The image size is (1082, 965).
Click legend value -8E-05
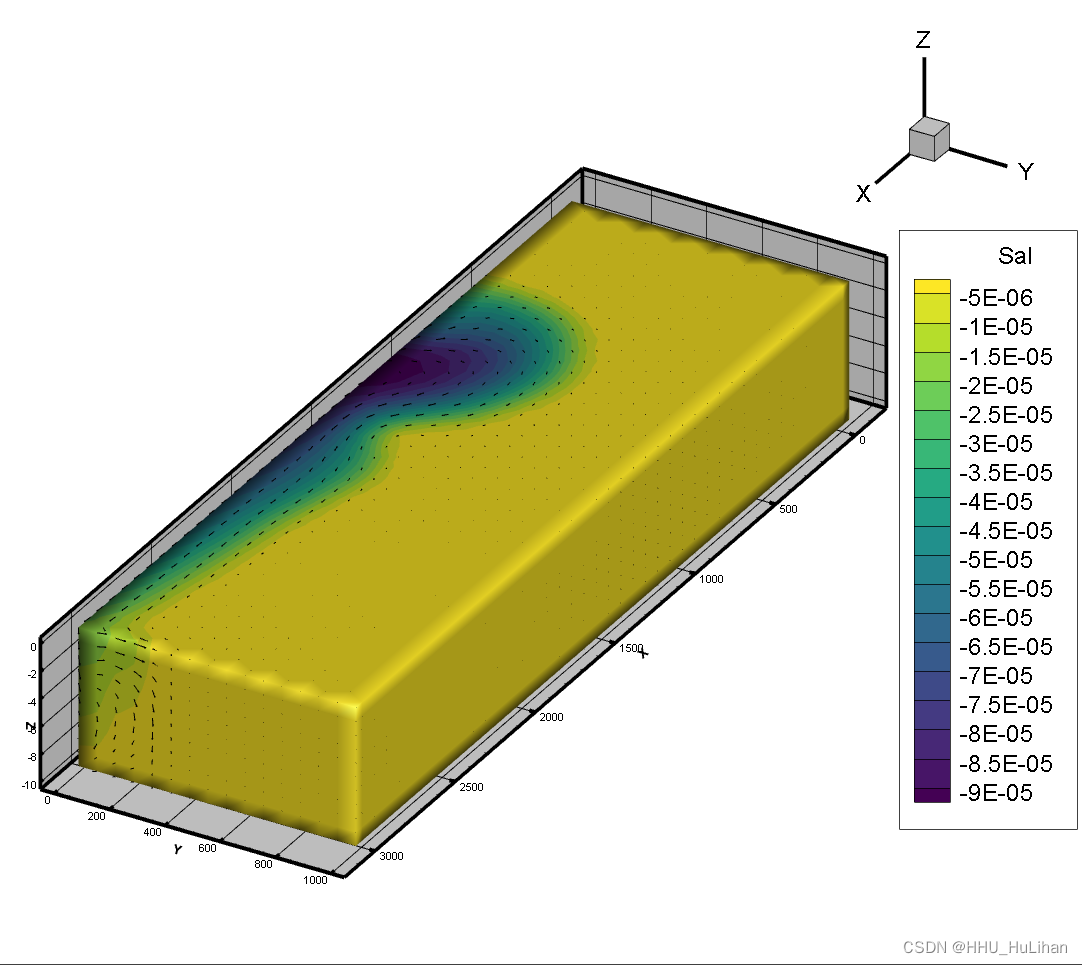[x=996, y=734]
